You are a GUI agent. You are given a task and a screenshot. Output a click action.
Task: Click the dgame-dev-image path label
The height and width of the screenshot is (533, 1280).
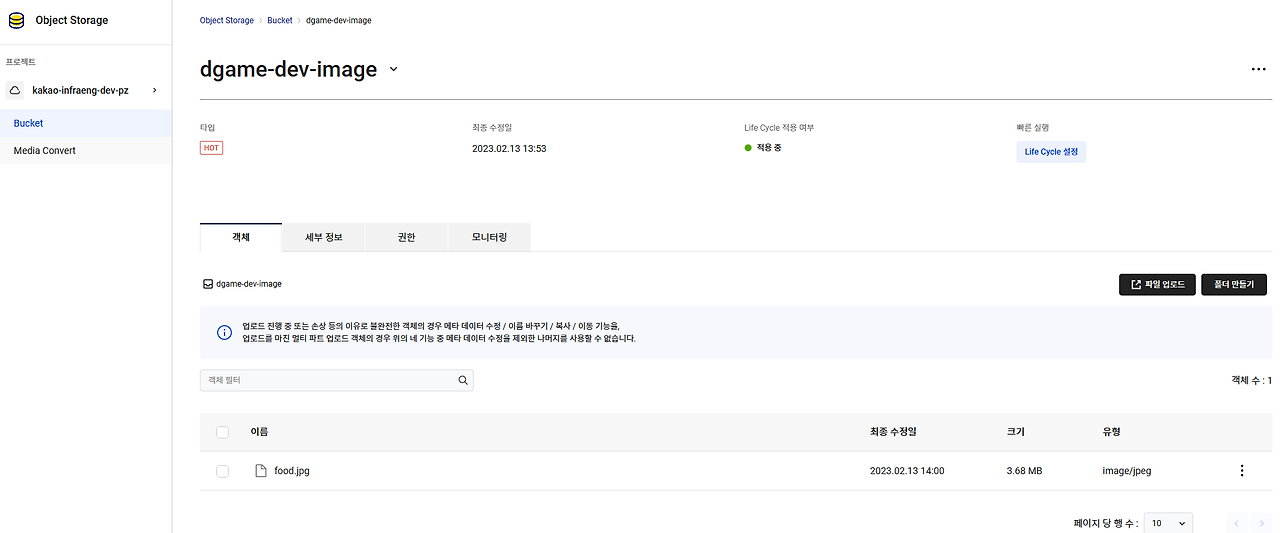(249, 284)
